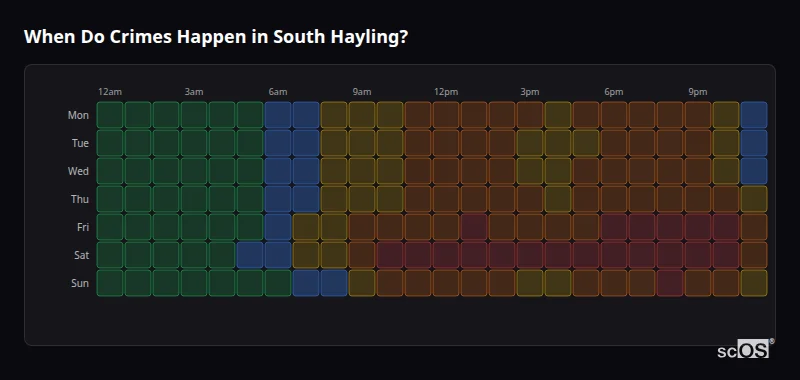Select the Tuesday 10pm yellow cell
Viewport: 800px width, 380px height.
pyautogui.click(x=726, y=143)
